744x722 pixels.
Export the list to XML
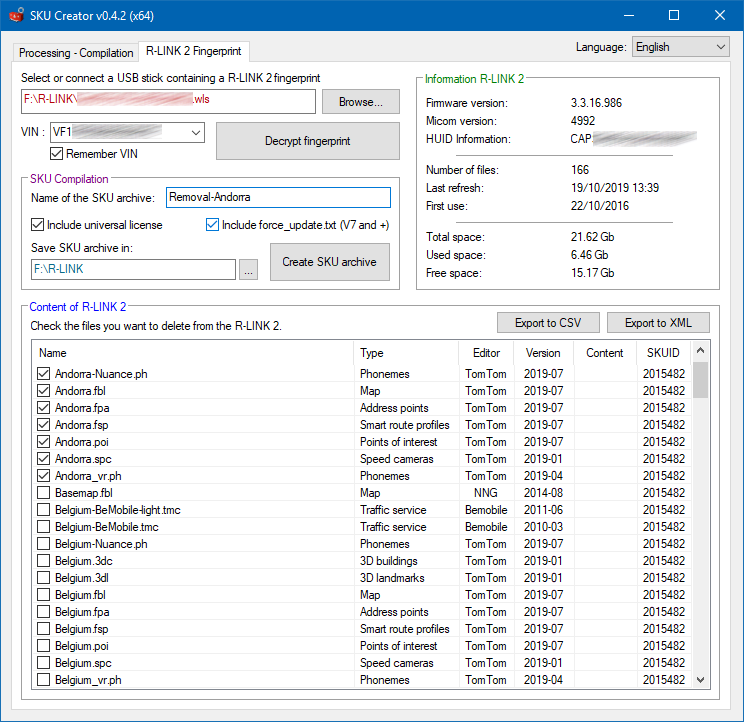pyautogui.click(x=658, y=323)
